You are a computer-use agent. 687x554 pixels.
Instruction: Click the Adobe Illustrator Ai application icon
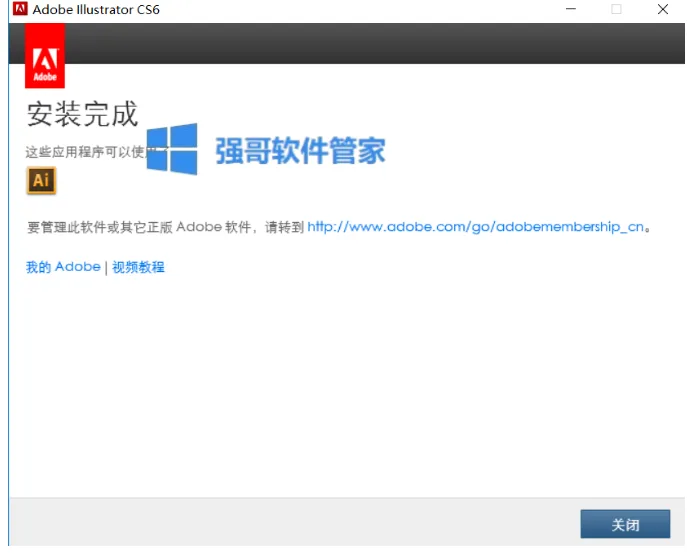[41, 180]
